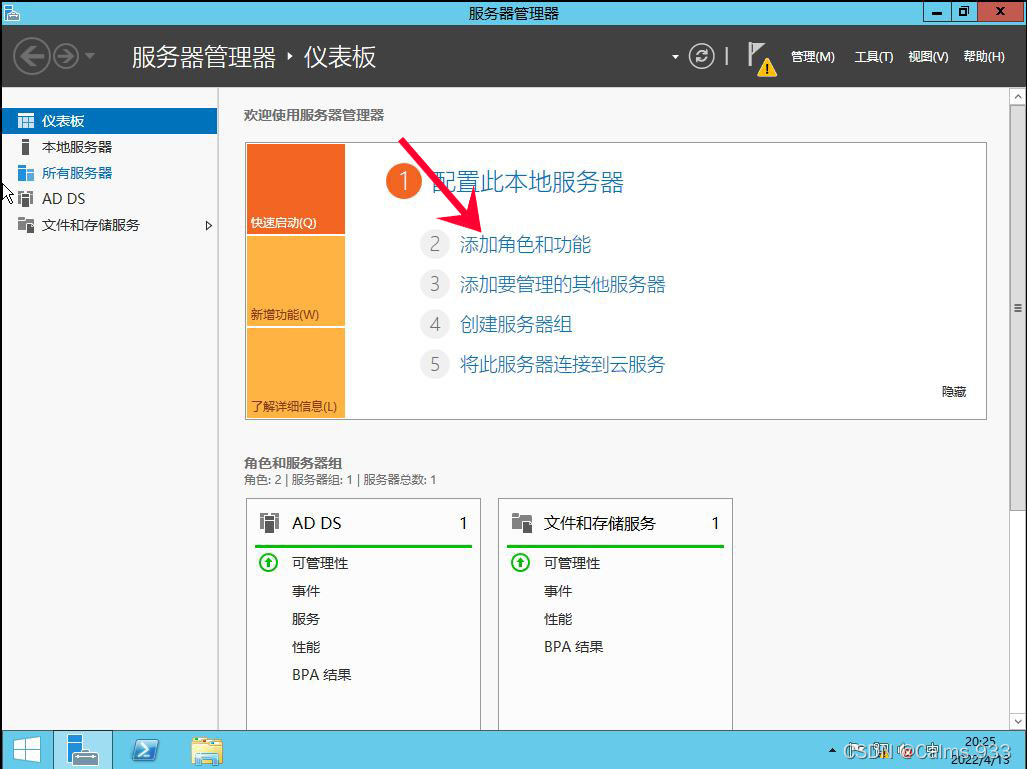Open File Explorer from the taskbar

(x=207, y=750)
